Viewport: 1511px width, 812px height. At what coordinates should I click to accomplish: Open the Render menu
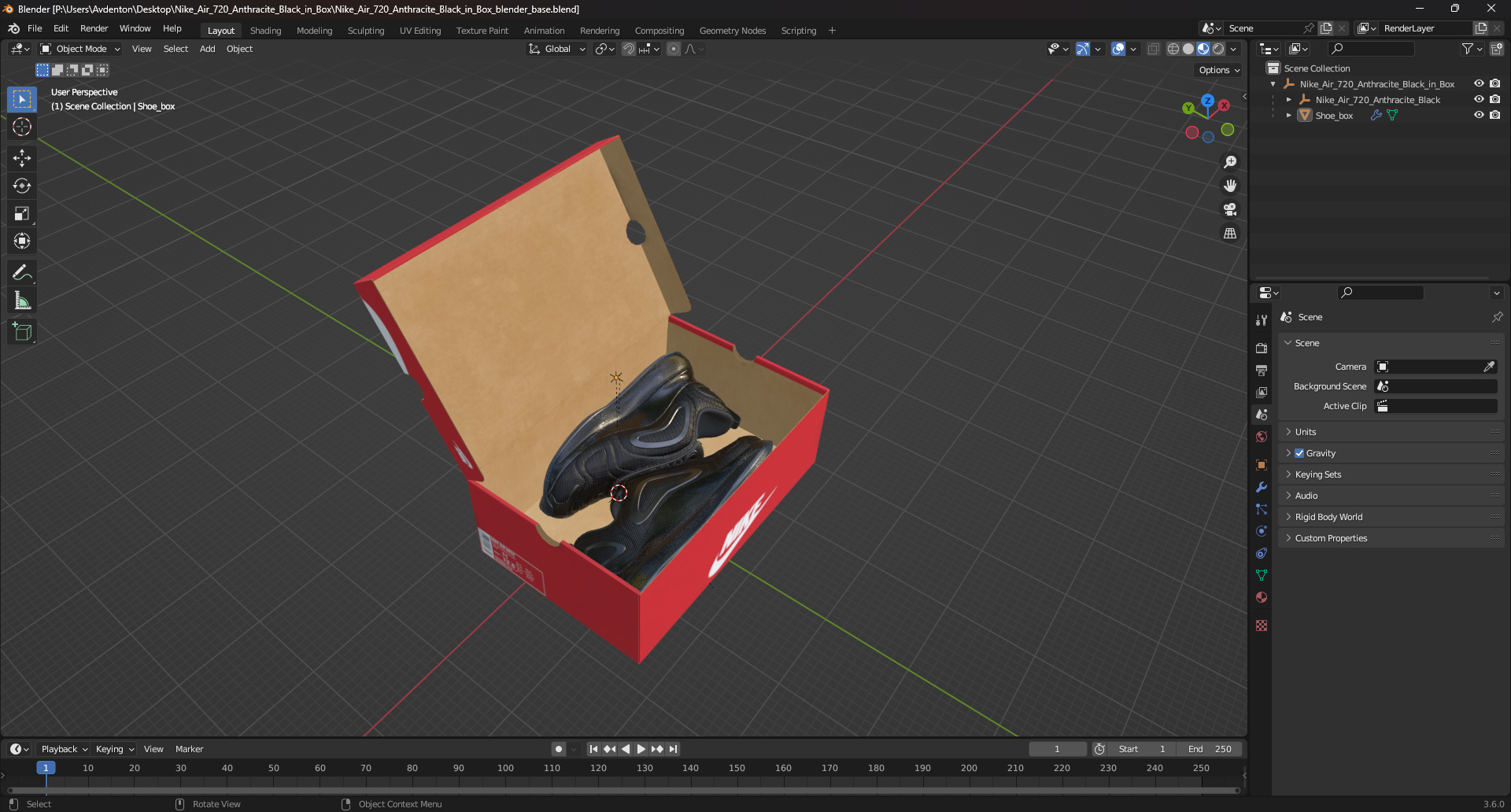coord(94,28)
